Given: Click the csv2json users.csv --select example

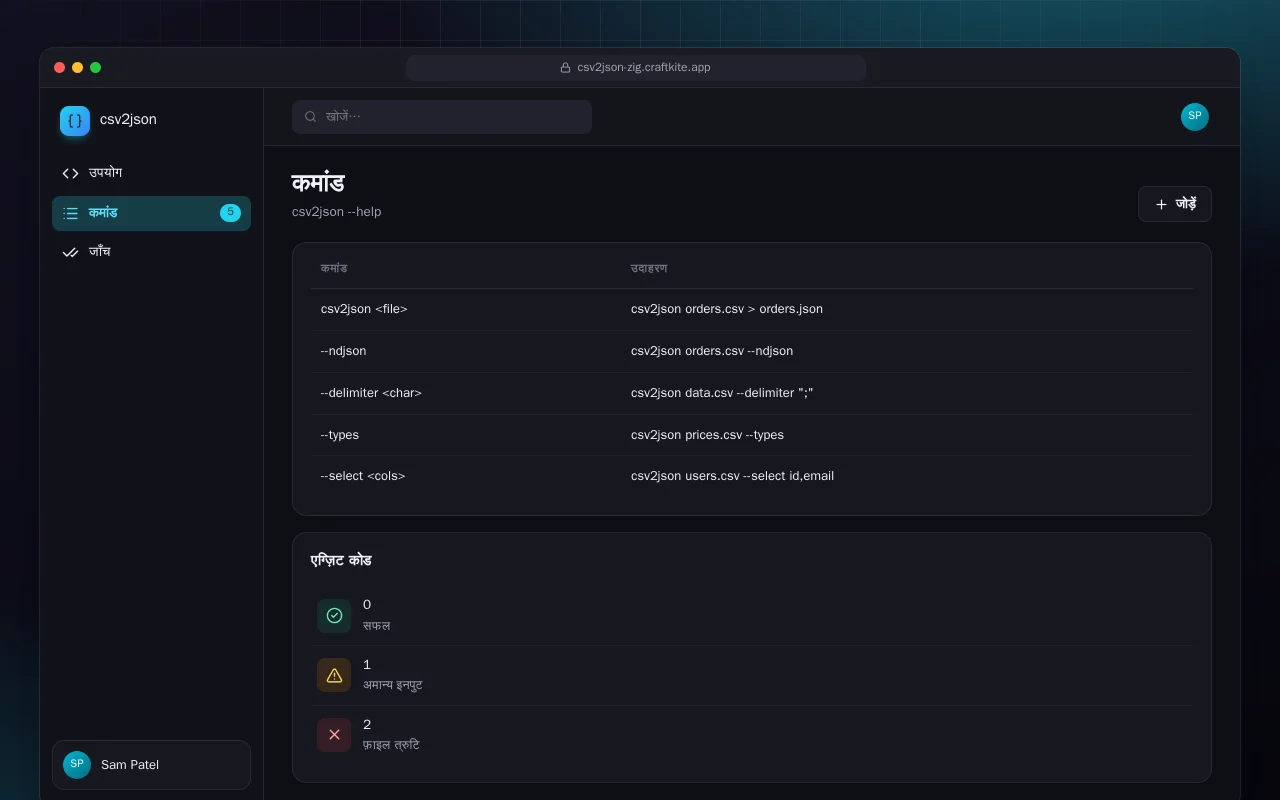Looking at the screenshot, I should point(732,476).
